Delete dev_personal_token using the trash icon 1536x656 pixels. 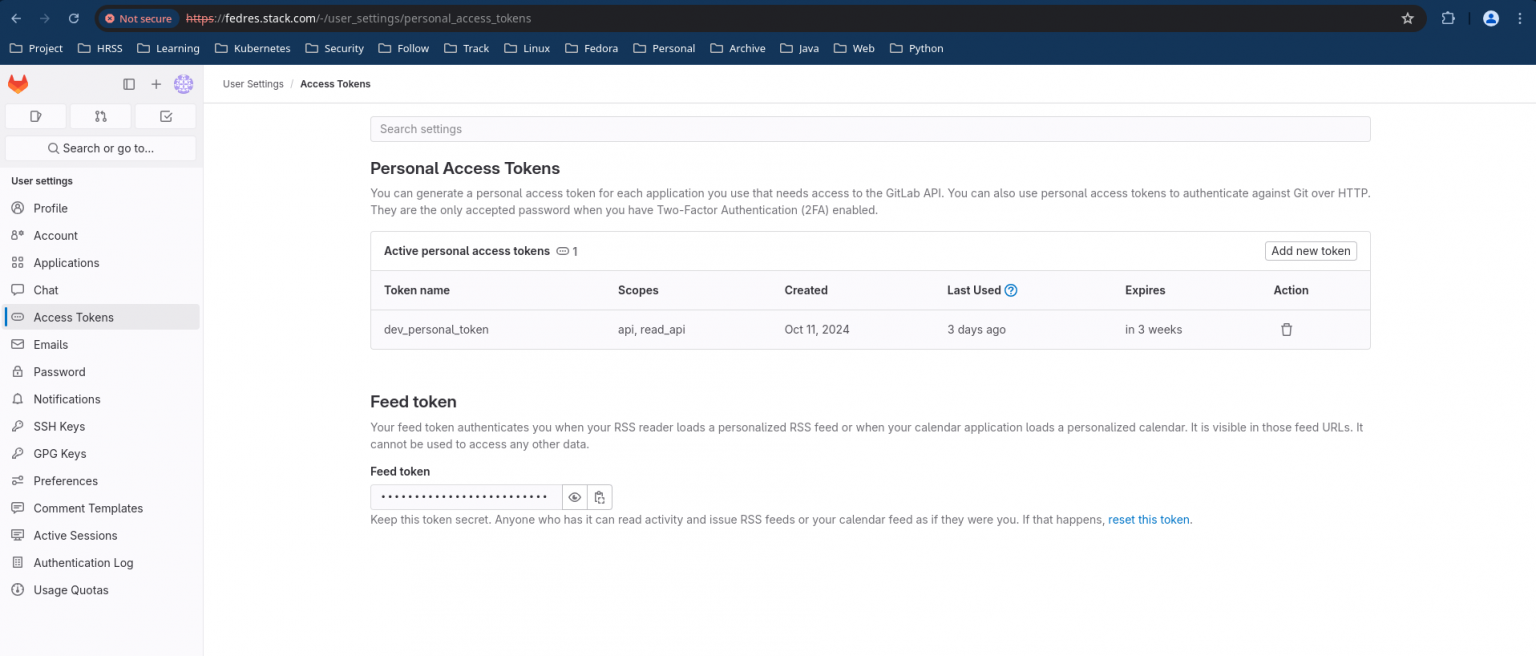1286,329
